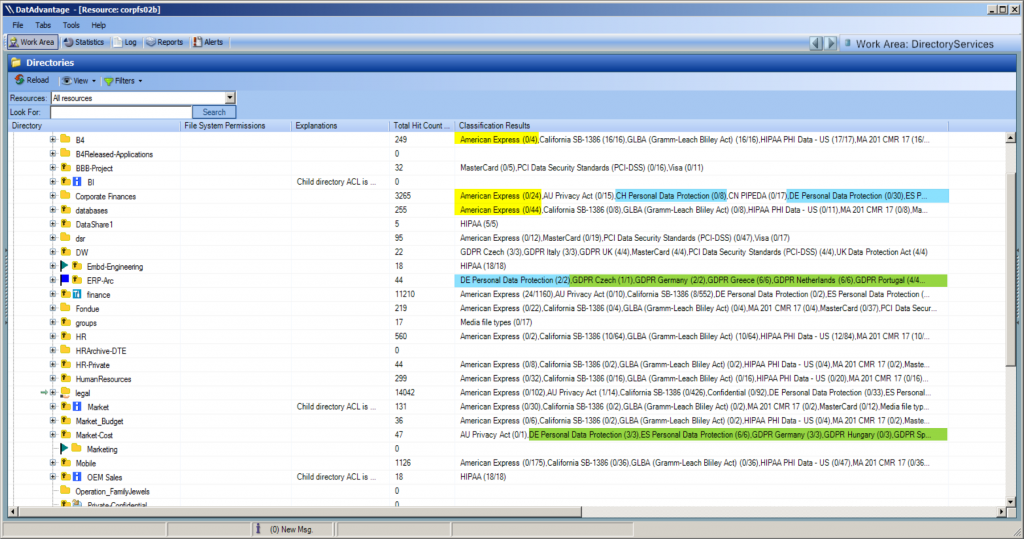
Task: Sort by Directory column header
Action: tap(95, 125)
